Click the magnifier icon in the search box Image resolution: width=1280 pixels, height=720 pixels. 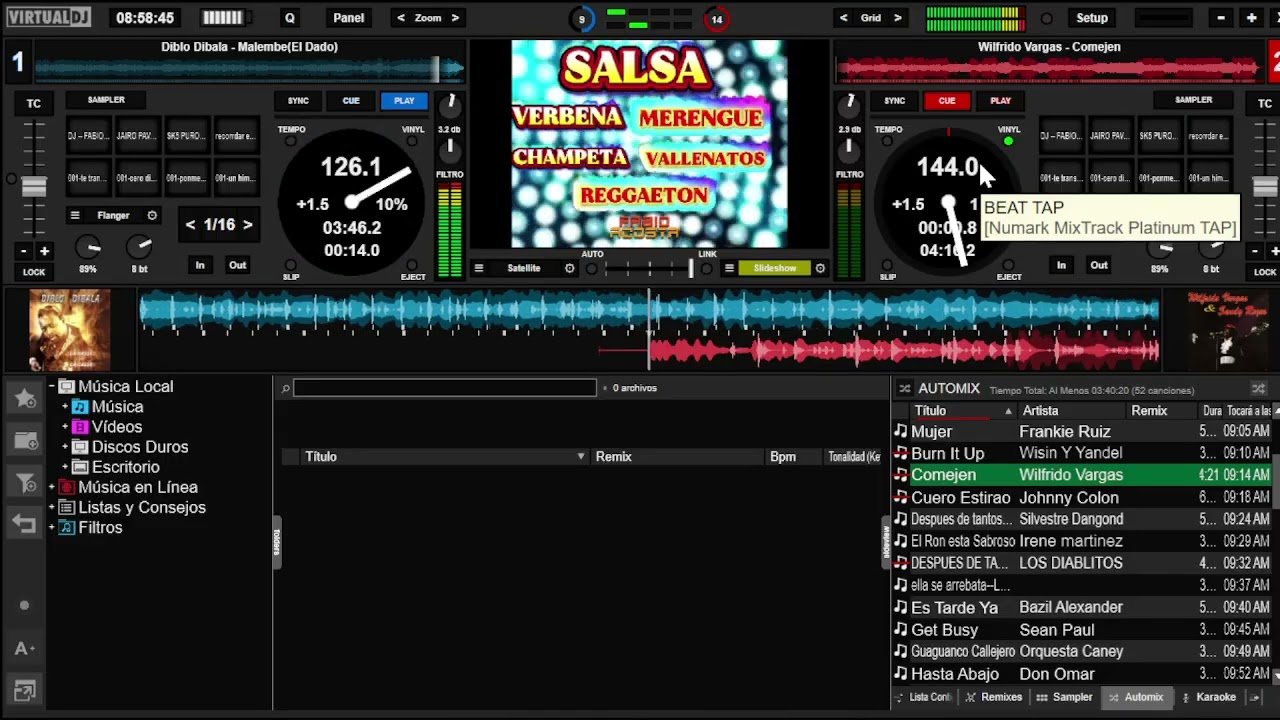tap(285, 388)
